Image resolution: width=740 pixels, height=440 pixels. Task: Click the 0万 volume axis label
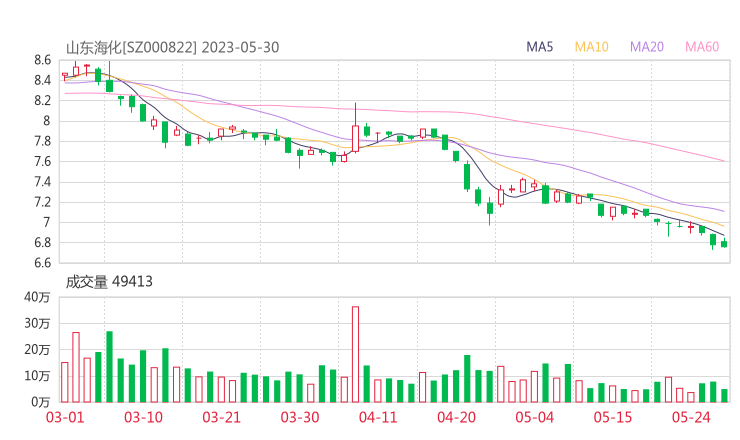41,402
